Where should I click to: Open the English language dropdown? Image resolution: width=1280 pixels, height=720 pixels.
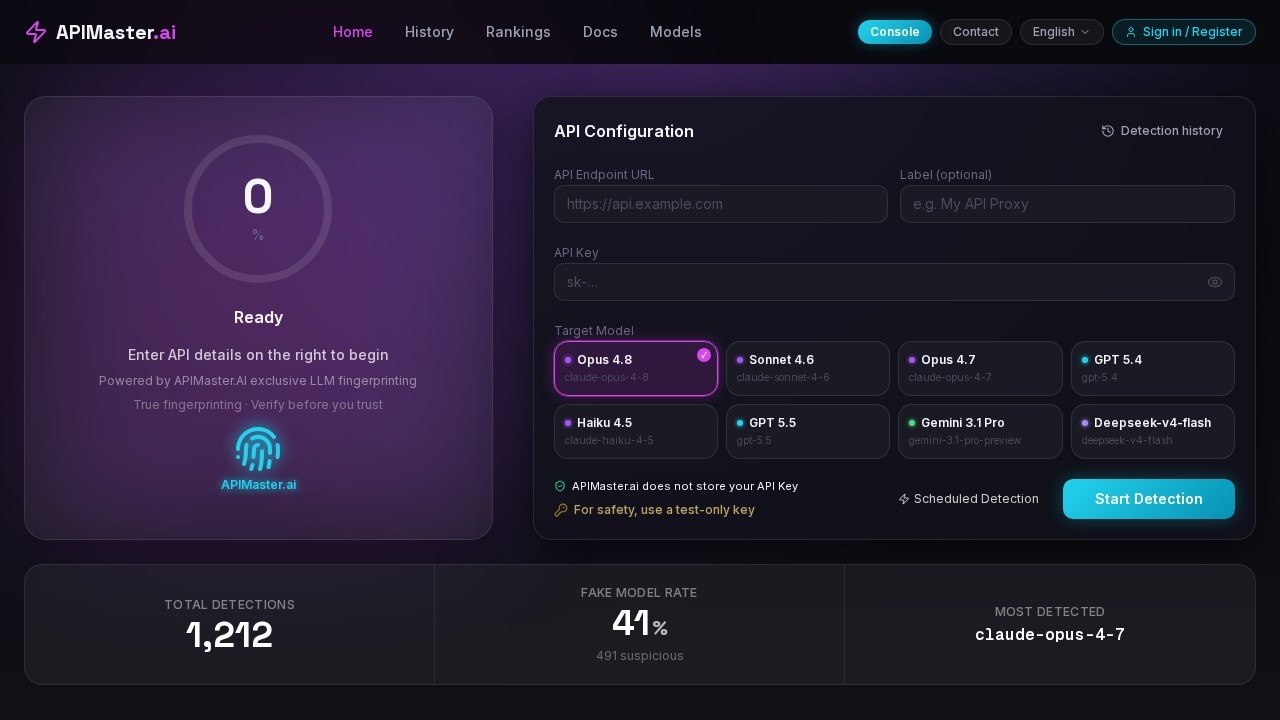pos(1062,32)
